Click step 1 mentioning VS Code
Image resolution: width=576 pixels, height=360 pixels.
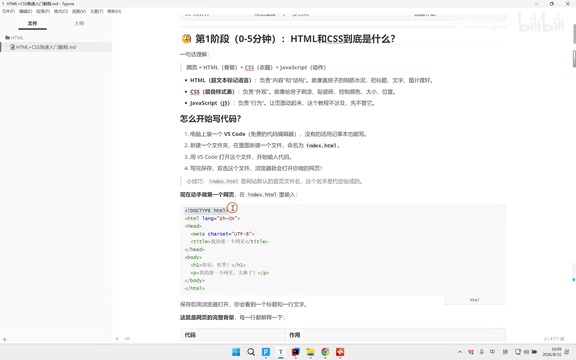tap(278, 134)
